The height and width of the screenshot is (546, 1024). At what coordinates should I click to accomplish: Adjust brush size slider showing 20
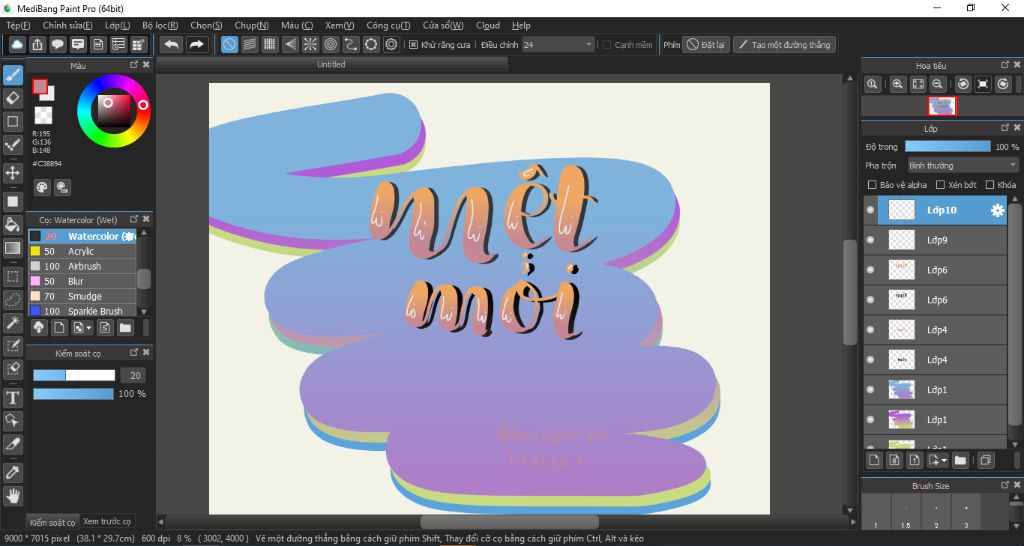pos(74,376)
